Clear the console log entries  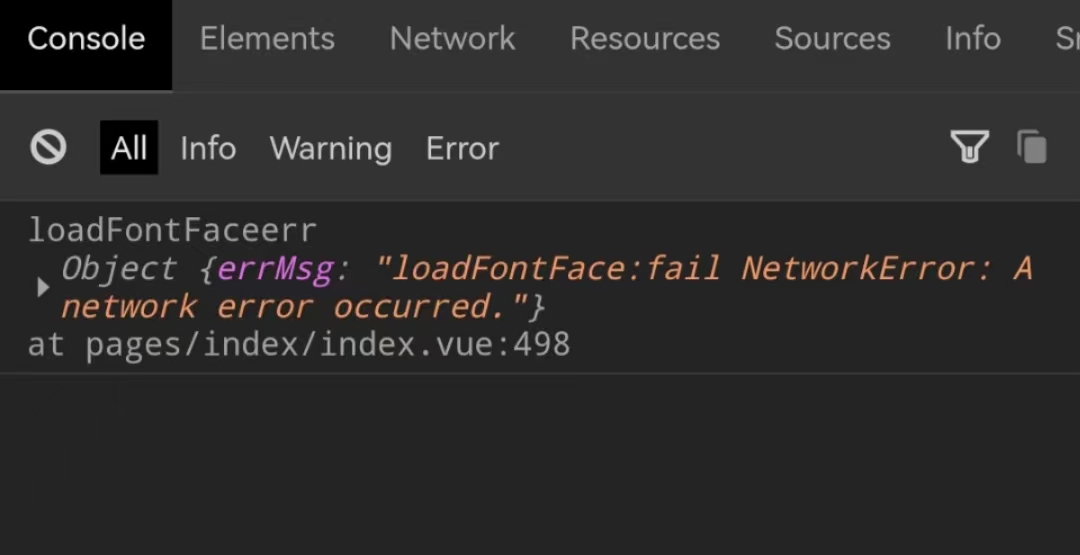click(48, 148)
